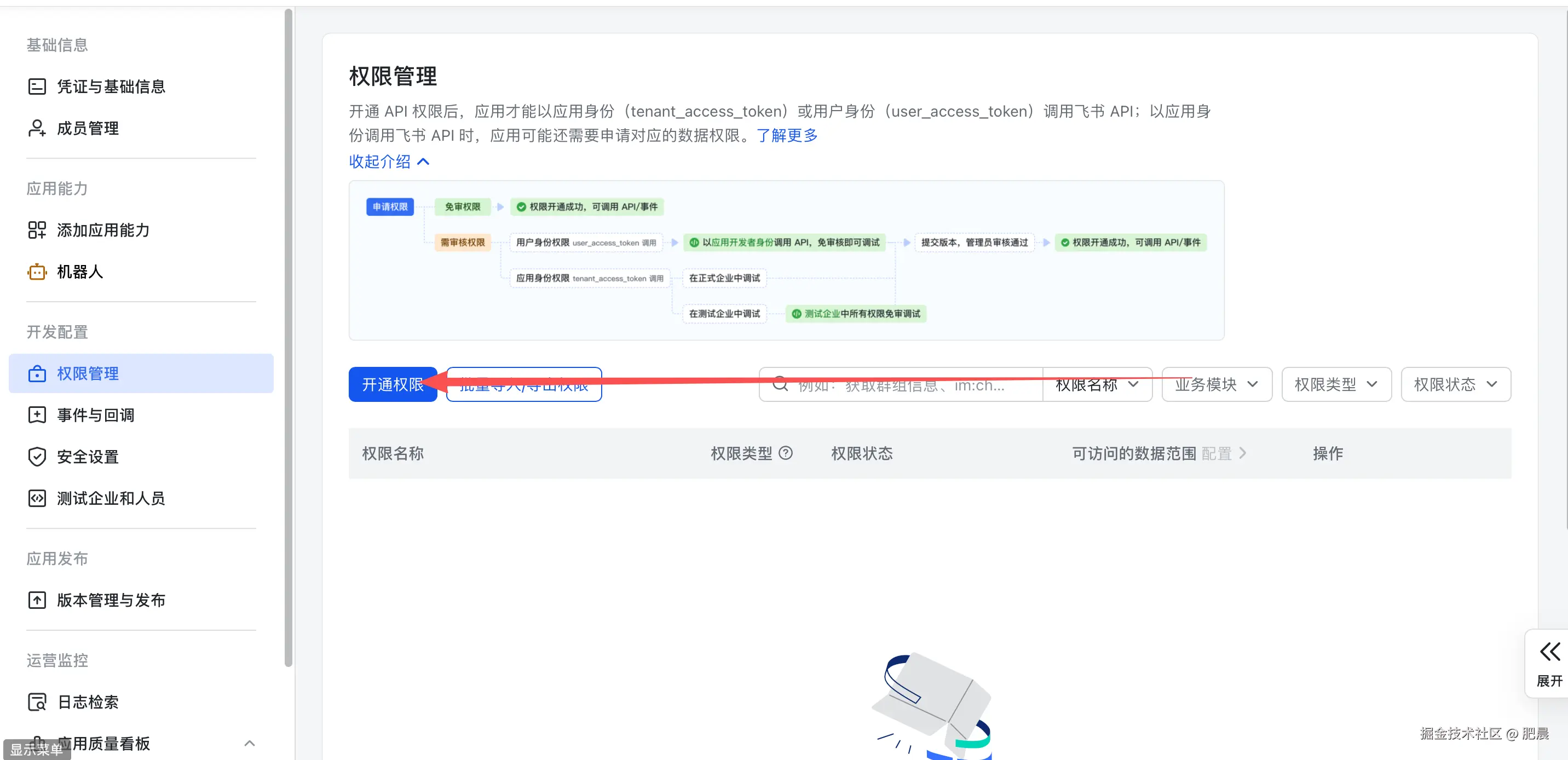Expand the 业务模块 filter dropdown
Viewport: 1568px width, 760px height.
click(x=1216, y=384)
